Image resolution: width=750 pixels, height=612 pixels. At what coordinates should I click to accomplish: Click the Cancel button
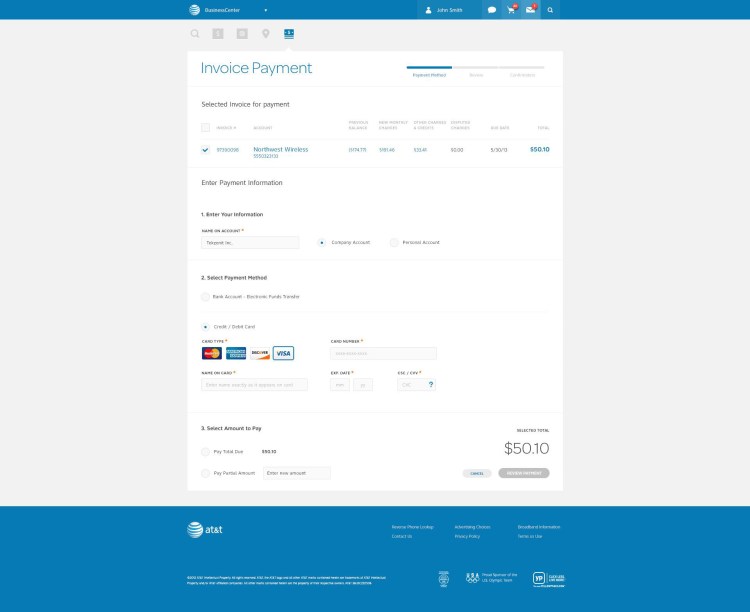click(x=477, y=473)
